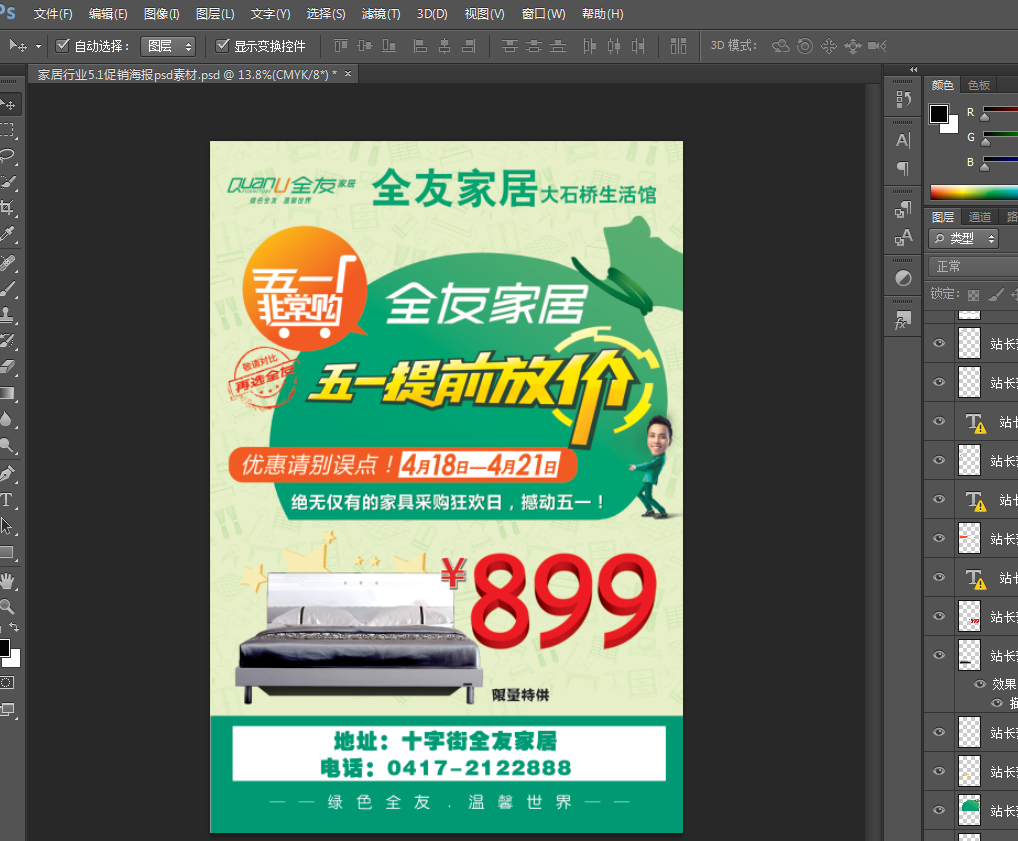Select the Clone Stamp tool
This screenshot has height=841, width=1018.
click(x=7, y=314)
